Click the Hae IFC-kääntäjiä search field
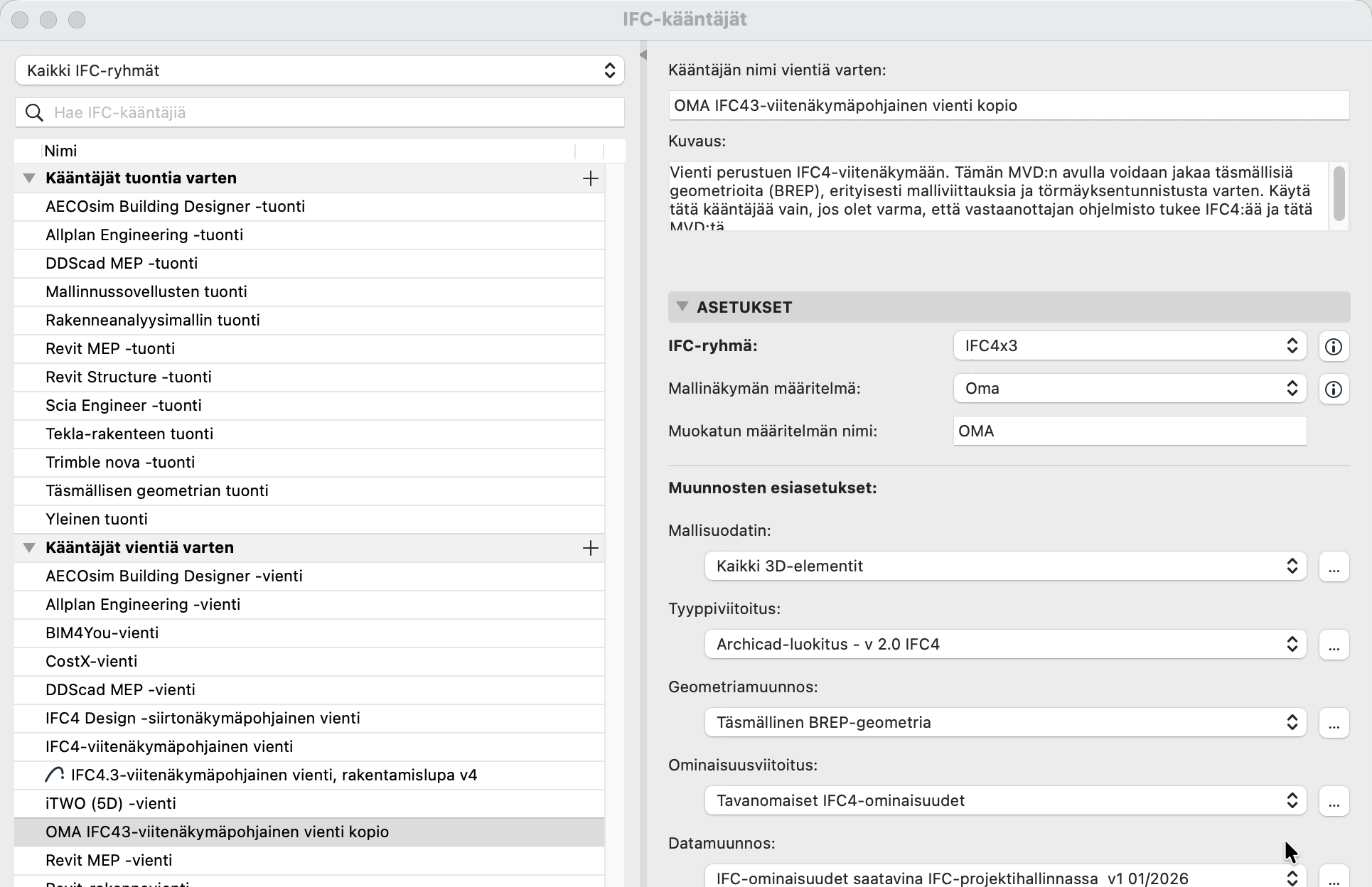 pos(320,112)
